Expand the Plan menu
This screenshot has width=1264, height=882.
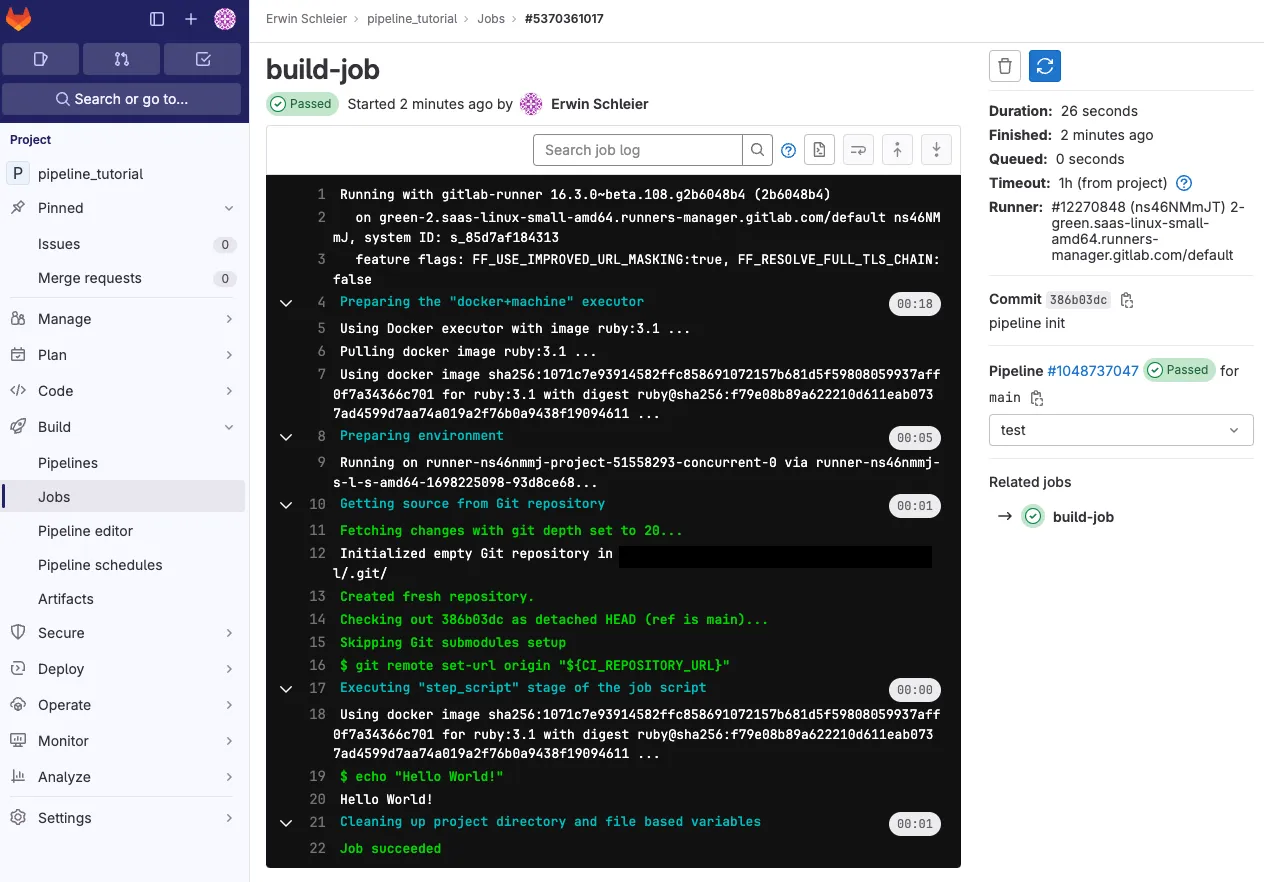pos(124,355)
